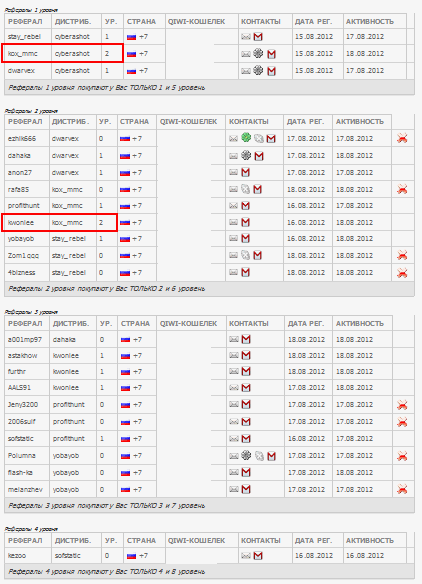The height and width of the screenshot is (584, 422).
Task: Select username astakhow
Action: pyautogui.click(x=23, y=356)
